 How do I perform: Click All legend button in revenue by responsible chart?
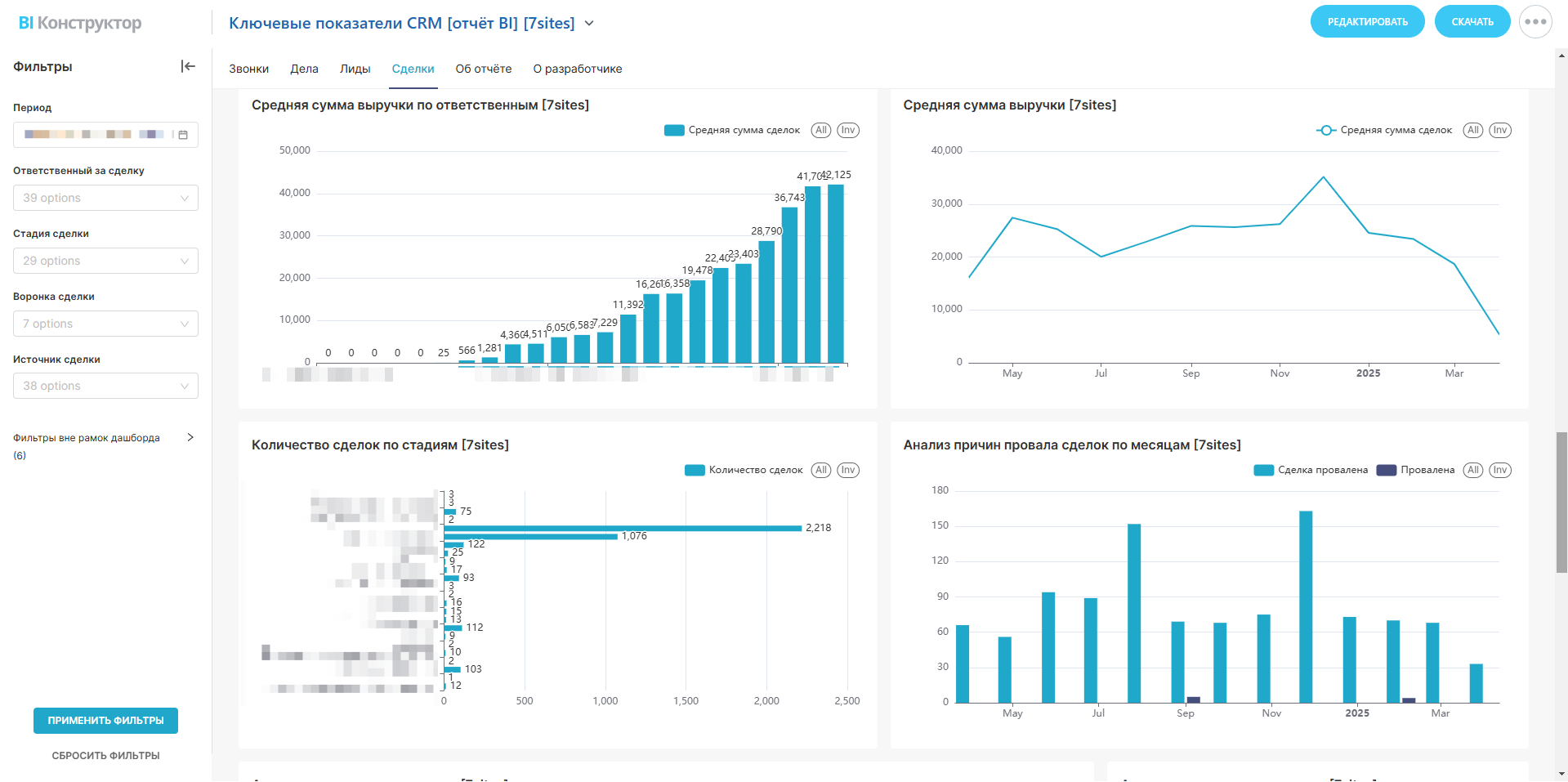[820, 130]
